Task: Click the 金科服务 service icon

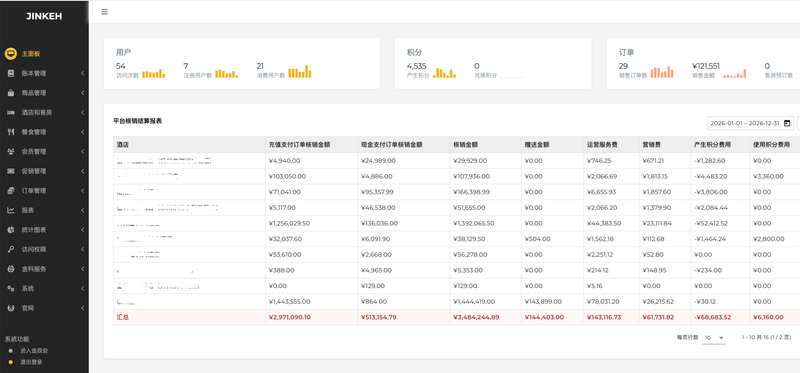Action: [x=11, y=269]
